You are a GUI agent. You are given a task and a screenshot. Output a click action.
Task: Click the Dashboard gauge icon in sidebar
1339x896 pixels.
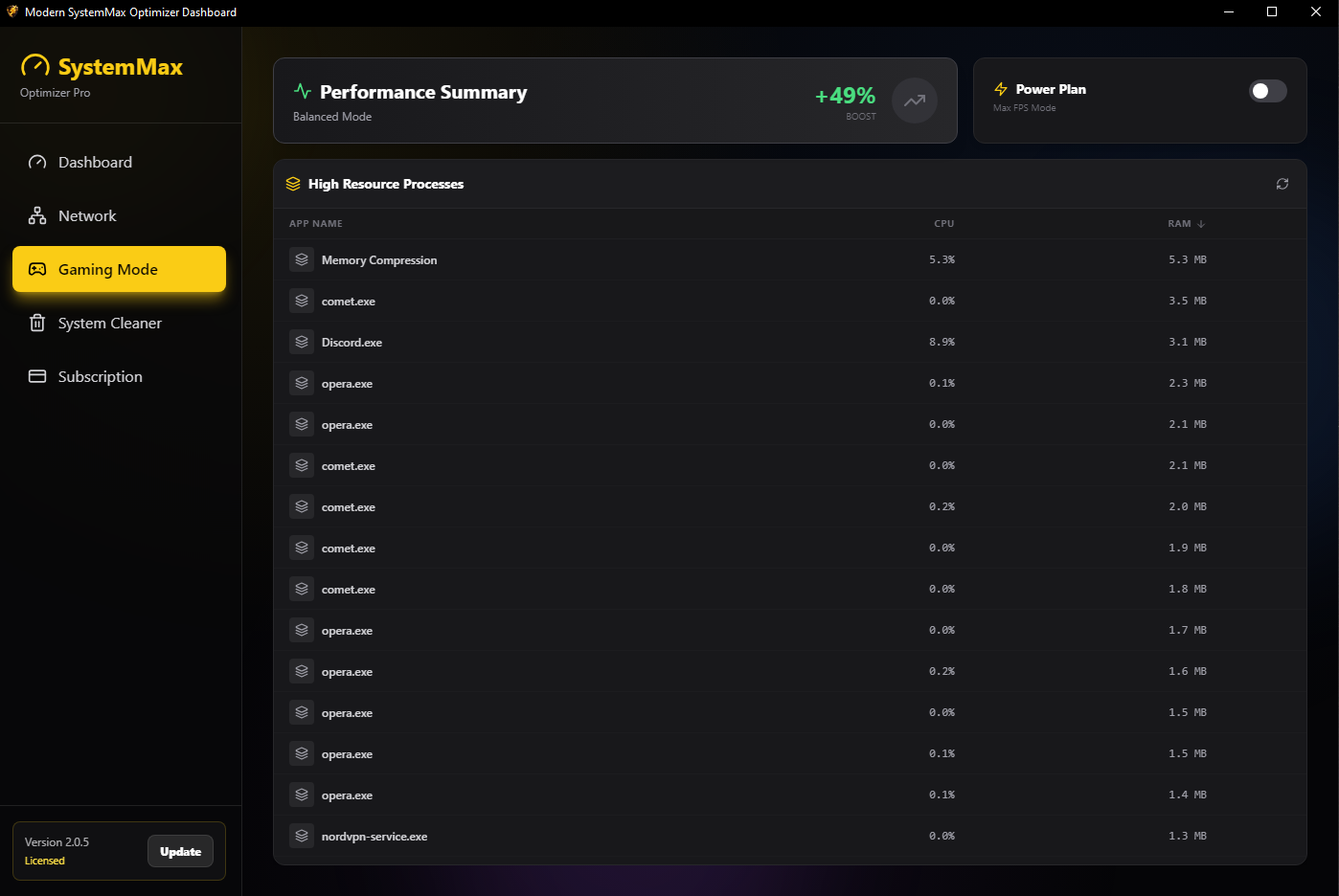[37, 162]
